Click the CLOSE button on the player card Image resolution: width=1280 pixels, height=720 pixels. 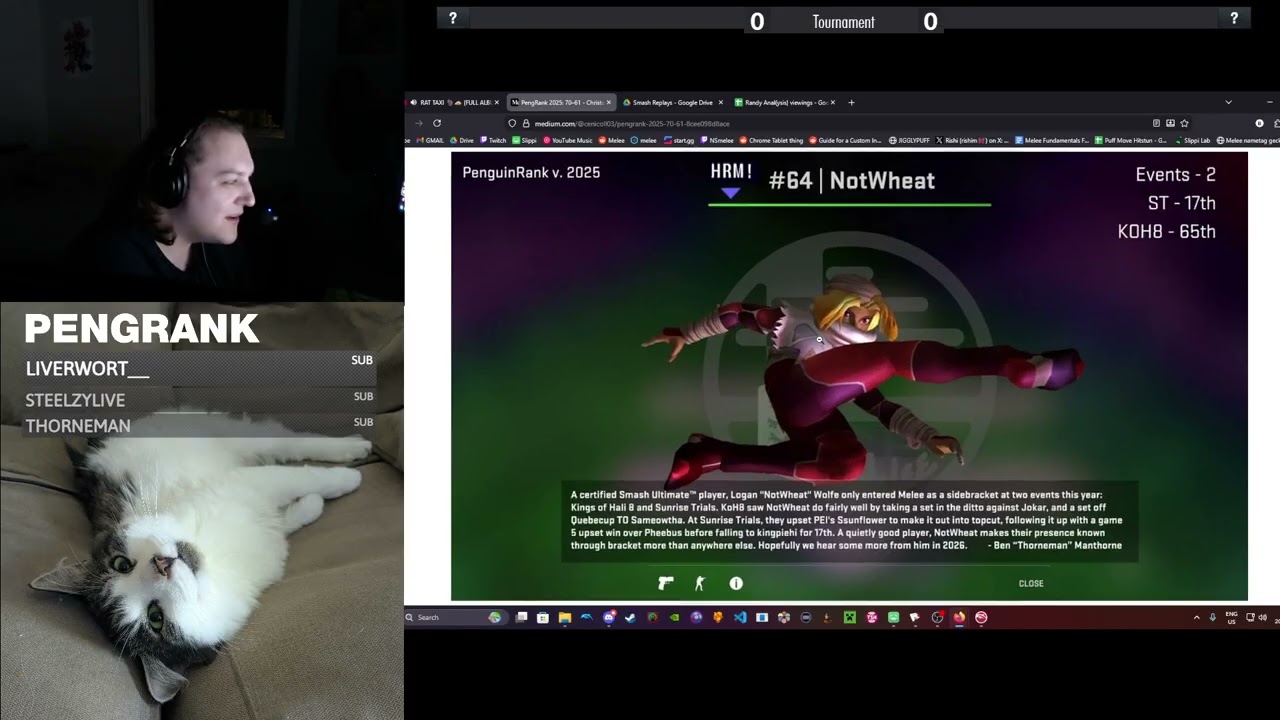click(1031, 583)
